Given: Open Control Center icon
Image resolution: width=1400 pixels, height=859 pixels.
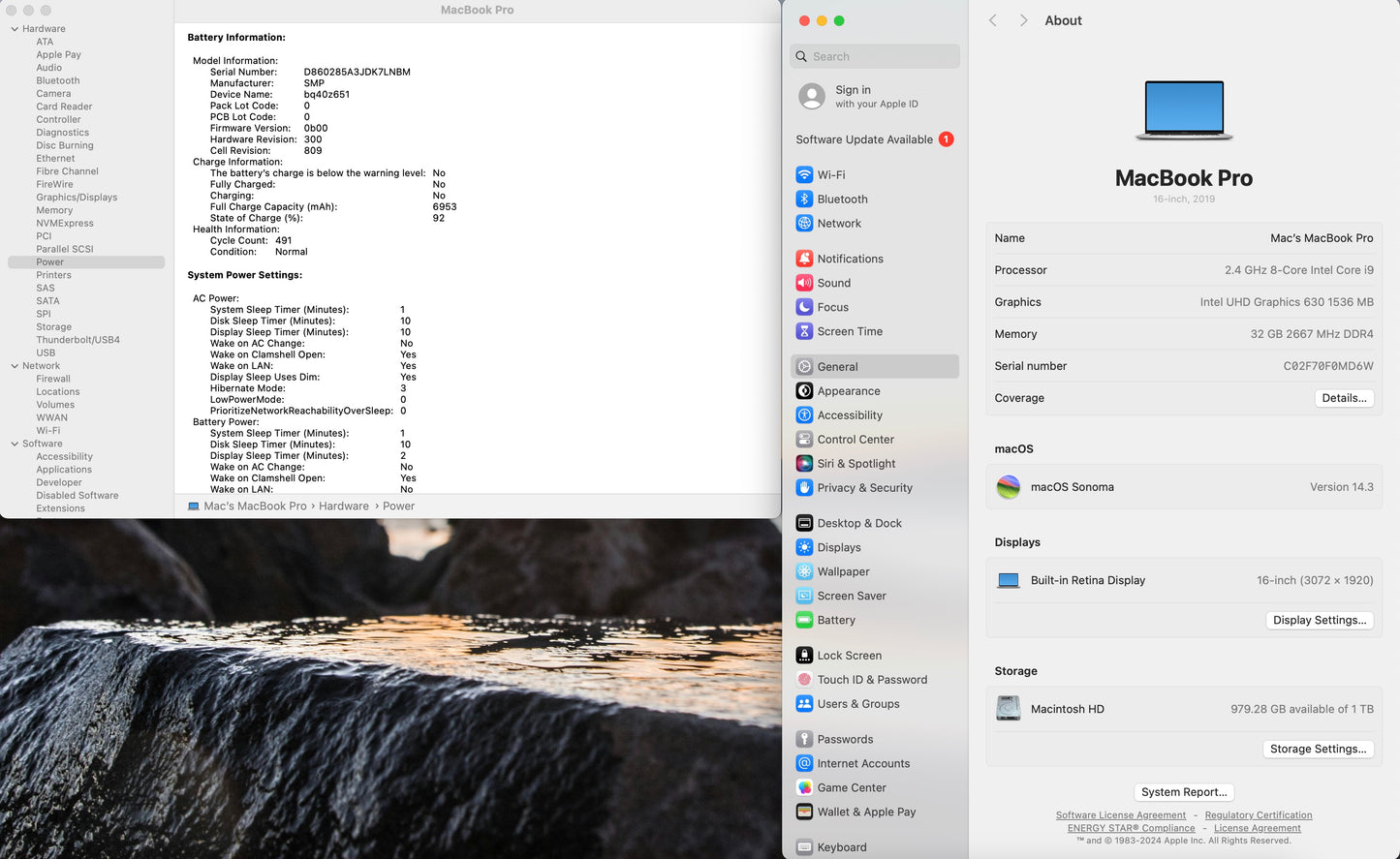Looking at the screenshot, I should point(804,440).
